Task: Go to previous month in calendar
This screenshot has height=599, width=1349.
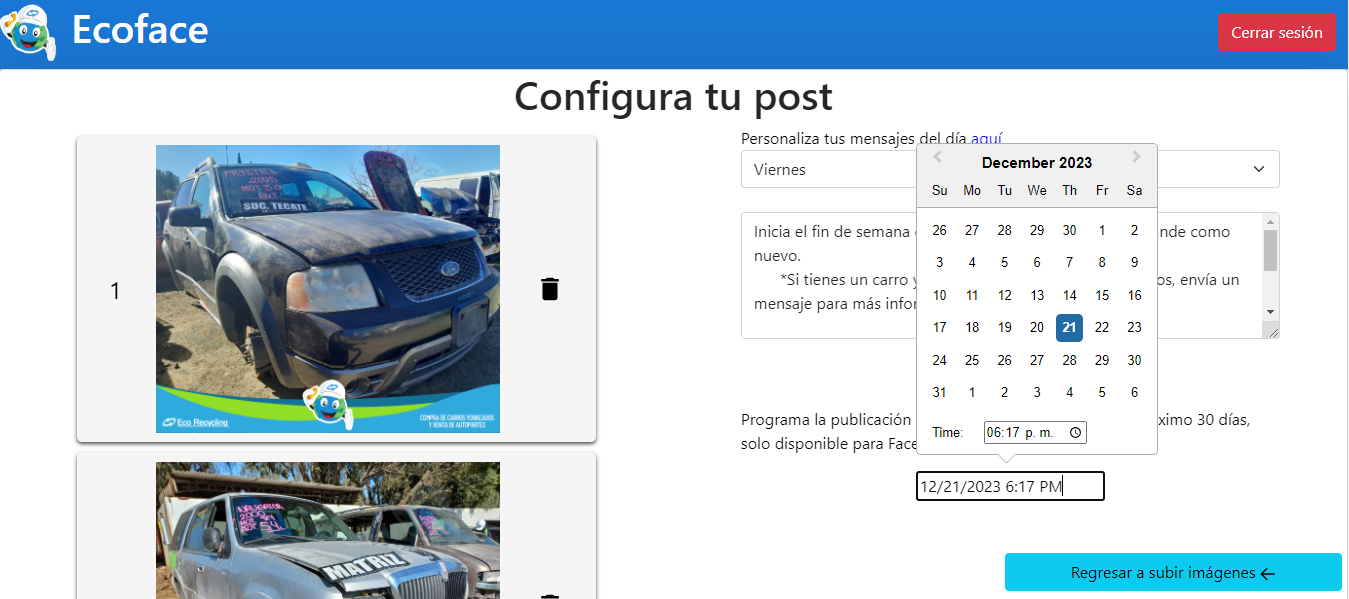Action: coord(937,157)
